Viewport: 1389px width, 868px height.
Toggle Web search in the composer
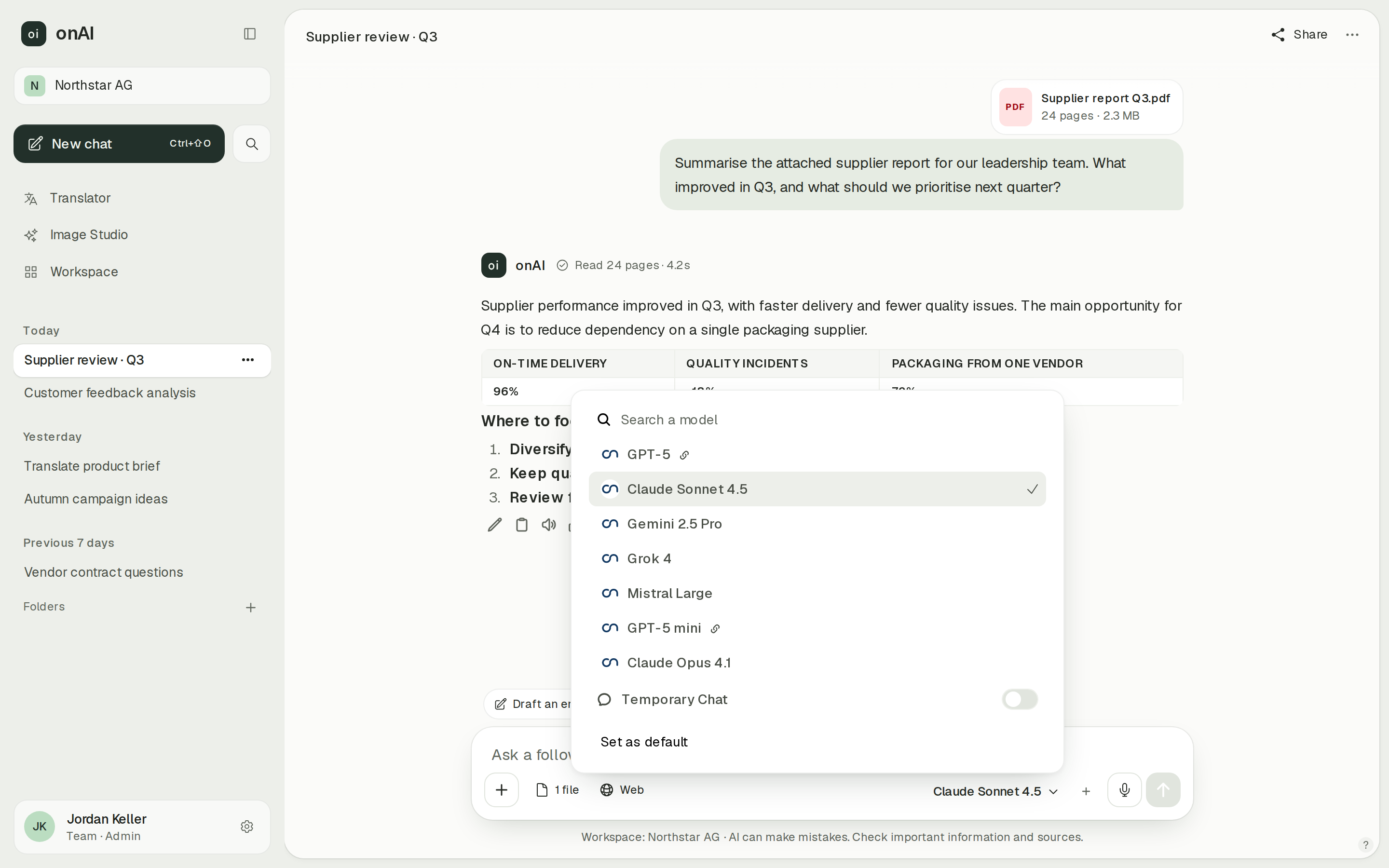[622, 790]
